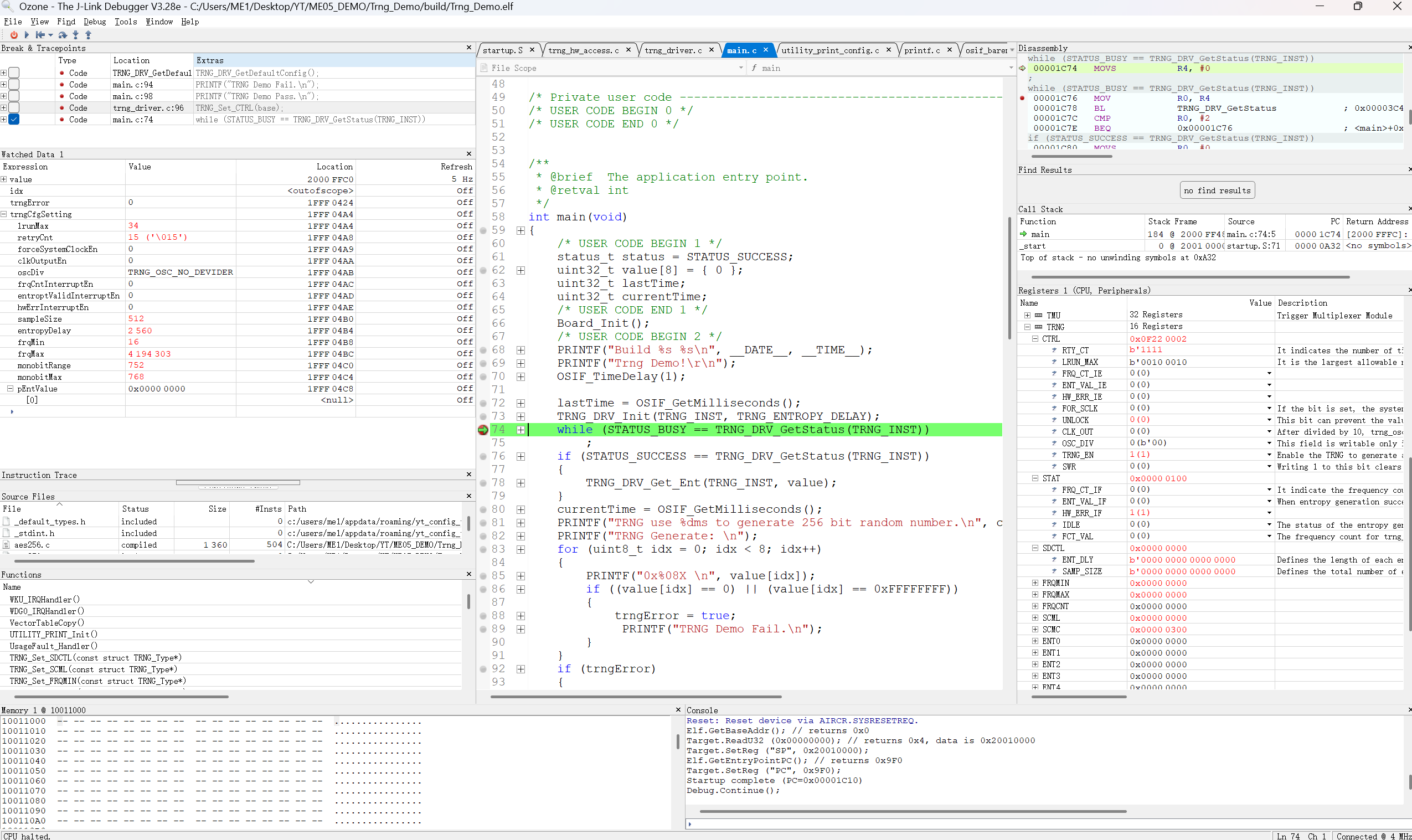Image resolution: width=1412 pixels, height=840 pixels.
Task: Close the Break & Tracepoints panel
Action: (468, 48)
